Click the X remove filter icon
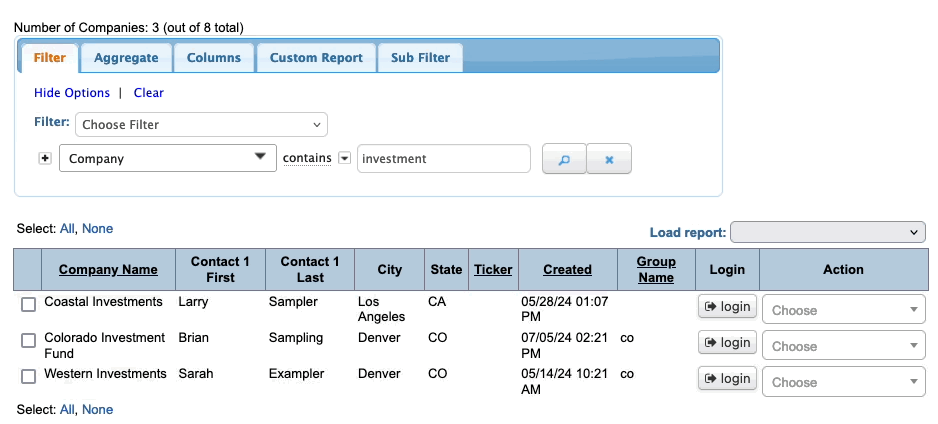The image size is (938, 424). (609, 159)
